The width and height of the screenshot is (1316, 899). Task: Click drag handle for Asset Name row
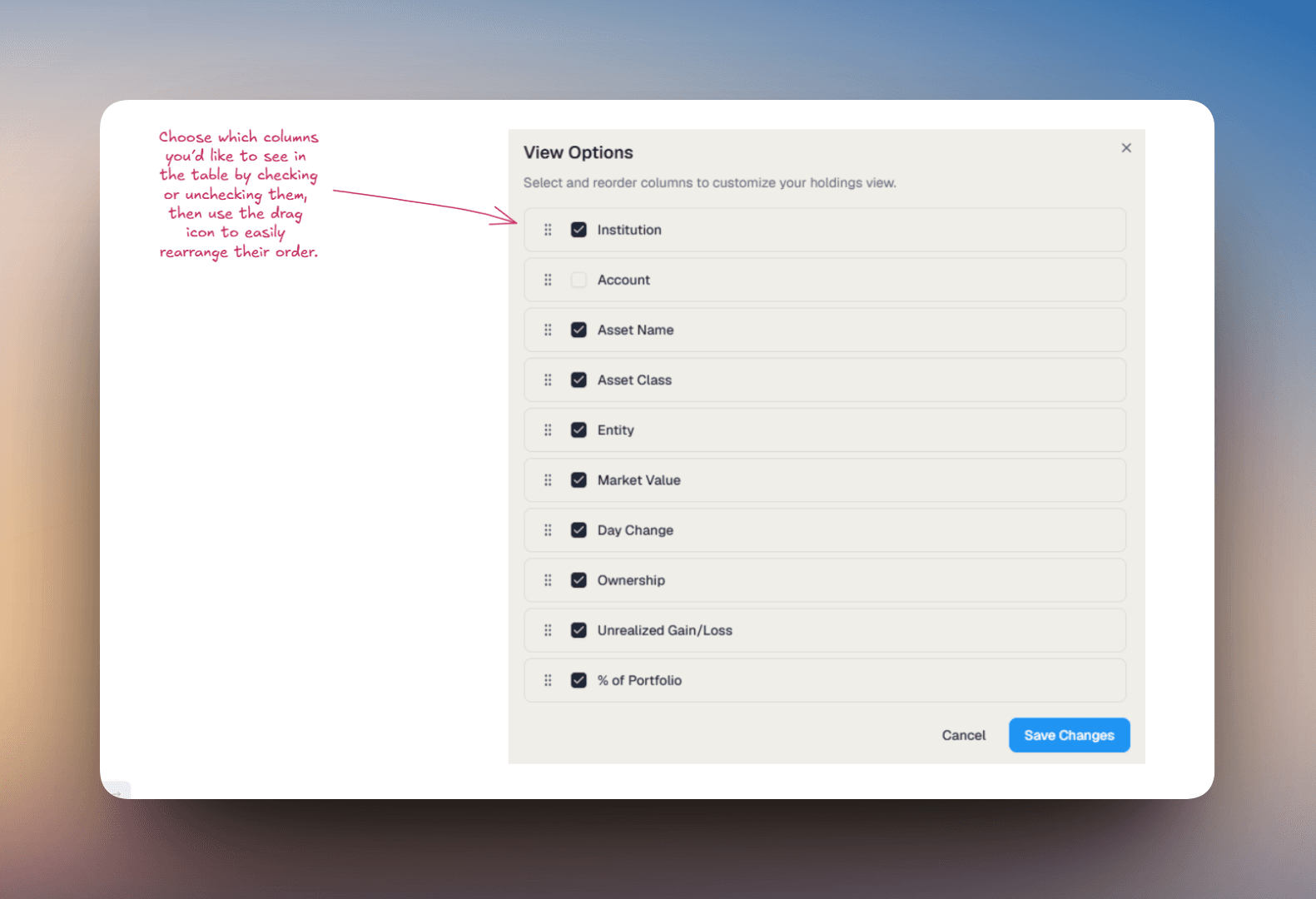click(548, 330)
